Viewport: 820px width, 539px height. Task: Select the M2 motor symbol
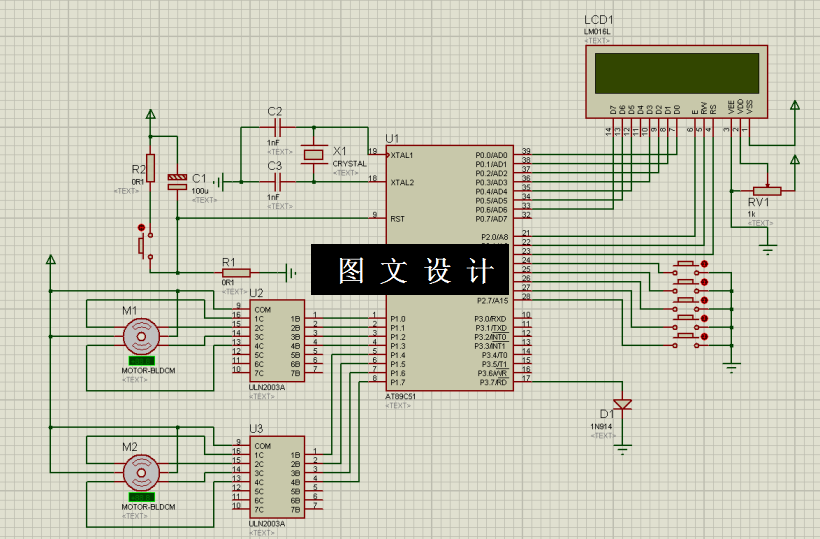[141, 473]
